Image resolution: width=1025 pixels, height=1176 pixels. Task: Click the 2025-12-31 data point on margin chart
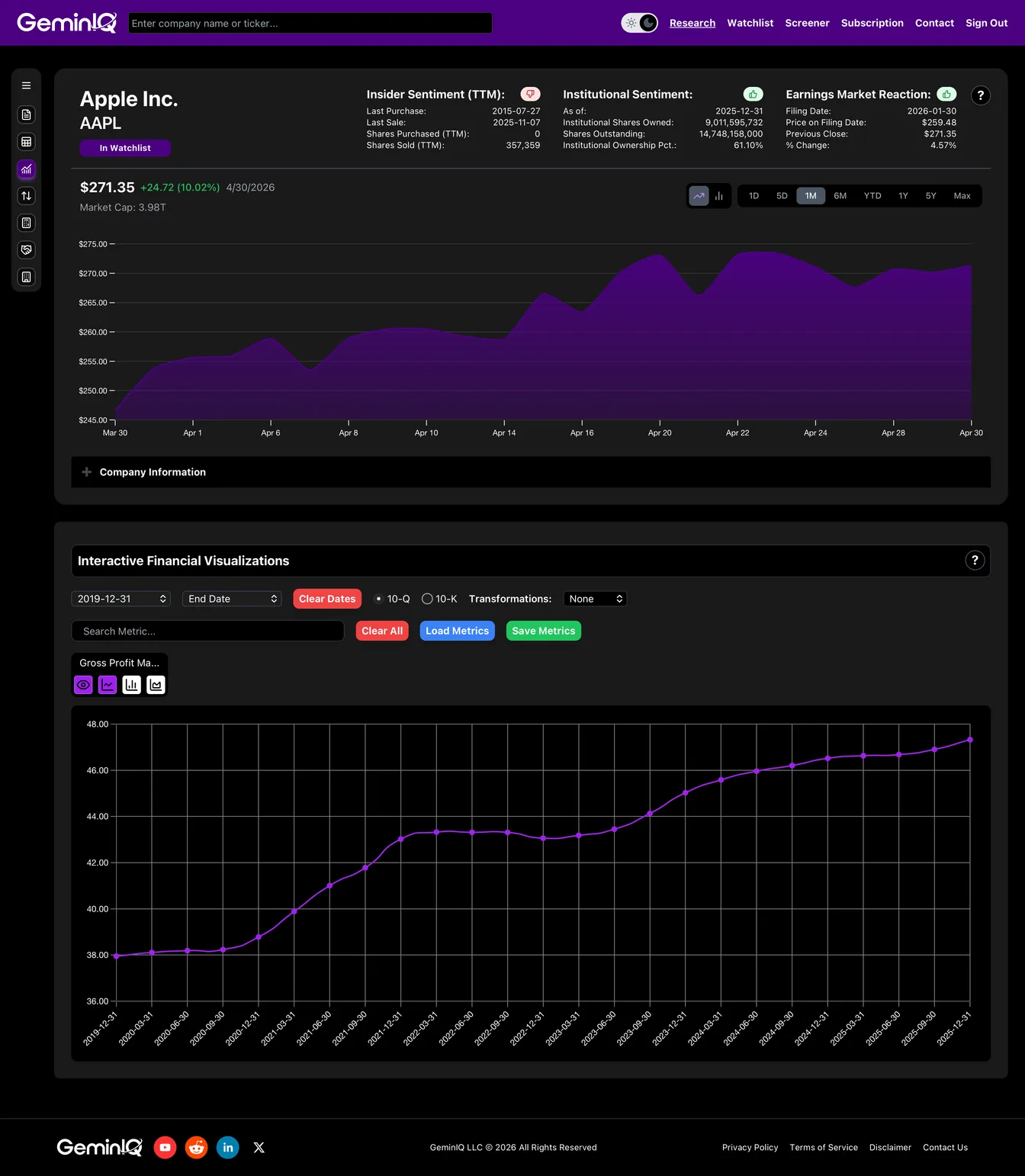[970, 740]
